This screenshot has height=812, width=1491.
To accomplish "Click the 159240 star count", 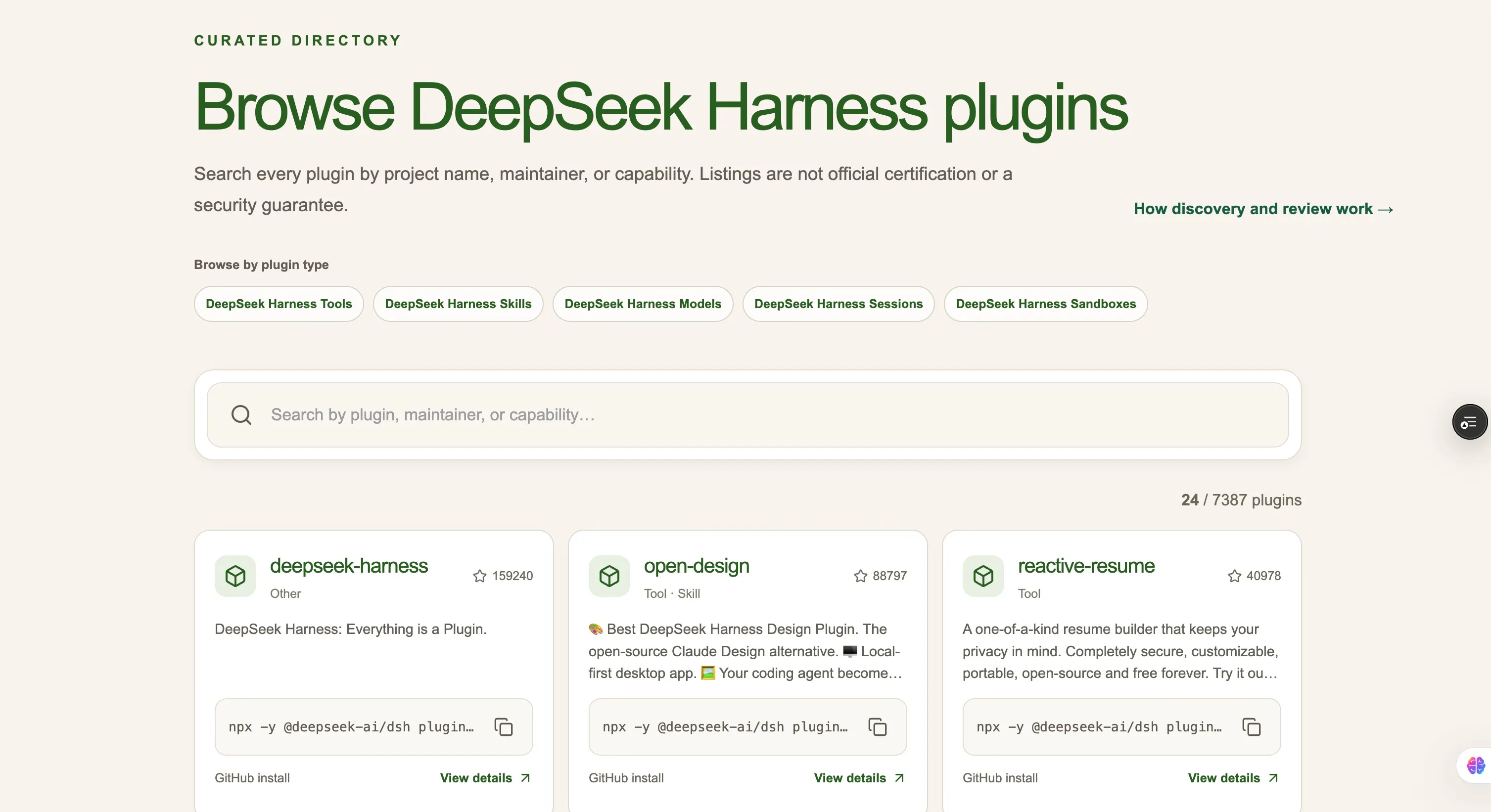I will (x=513, y=576).
